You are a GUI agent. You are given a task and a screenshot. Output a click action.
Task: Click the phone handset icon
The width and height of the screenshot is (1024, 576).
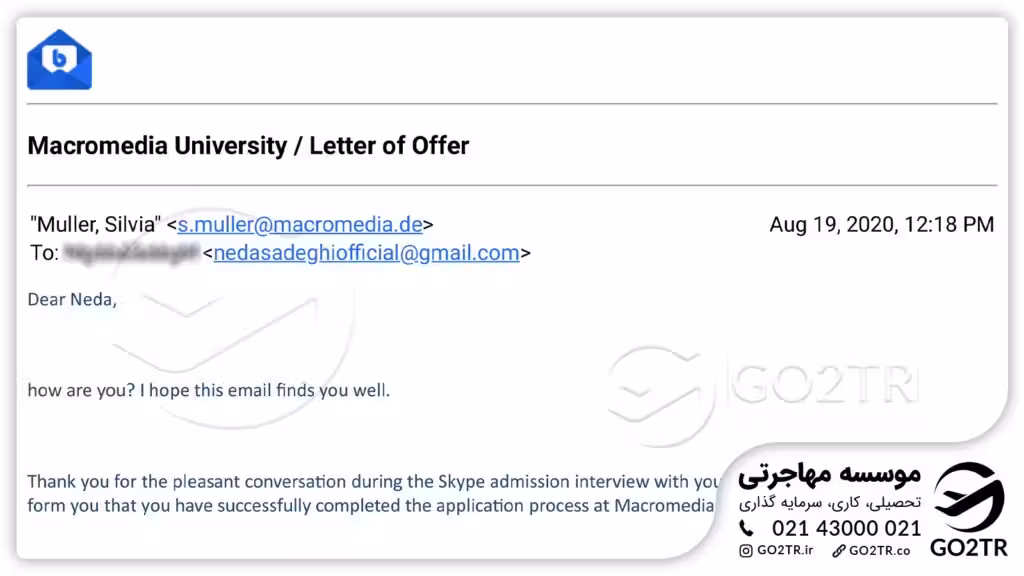pos(747,528)
